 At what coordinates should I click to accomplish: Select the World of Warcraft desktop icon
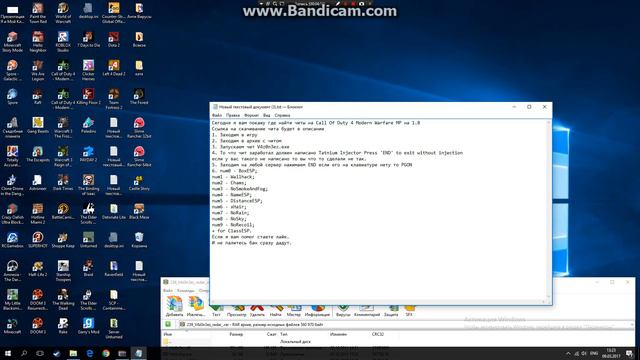pos(63,13)
